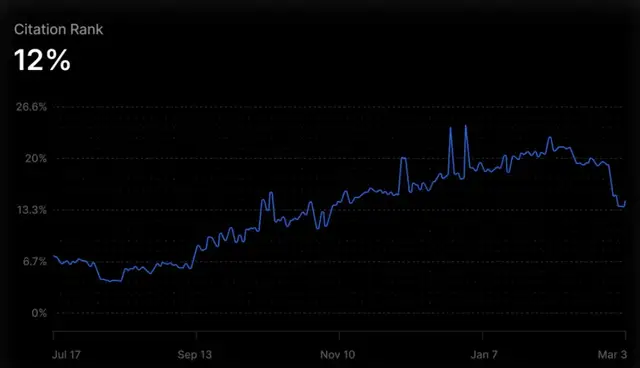
Task: Click the Jan 7 date label
Action: click(x=484, y=355)
